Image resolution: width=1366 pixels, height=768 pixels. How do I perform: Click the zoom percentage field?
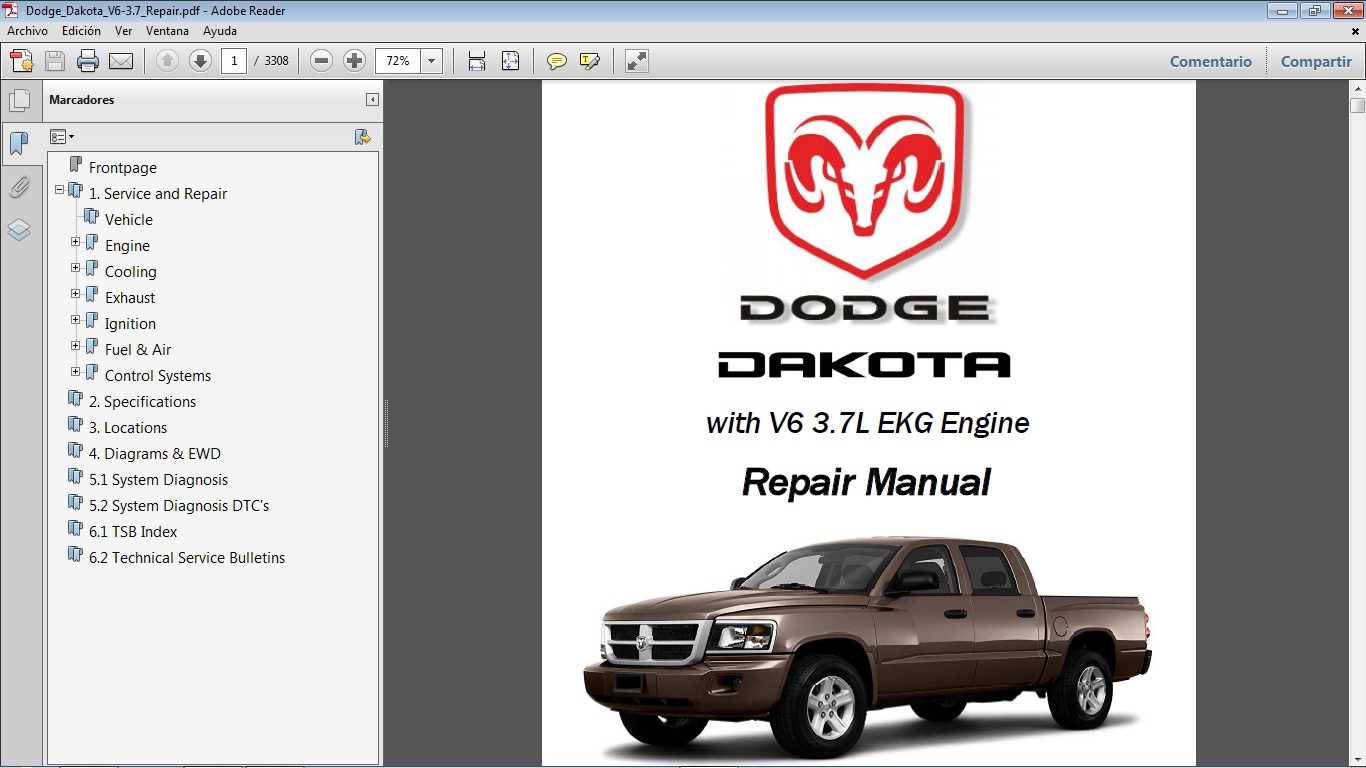[399, 61]
